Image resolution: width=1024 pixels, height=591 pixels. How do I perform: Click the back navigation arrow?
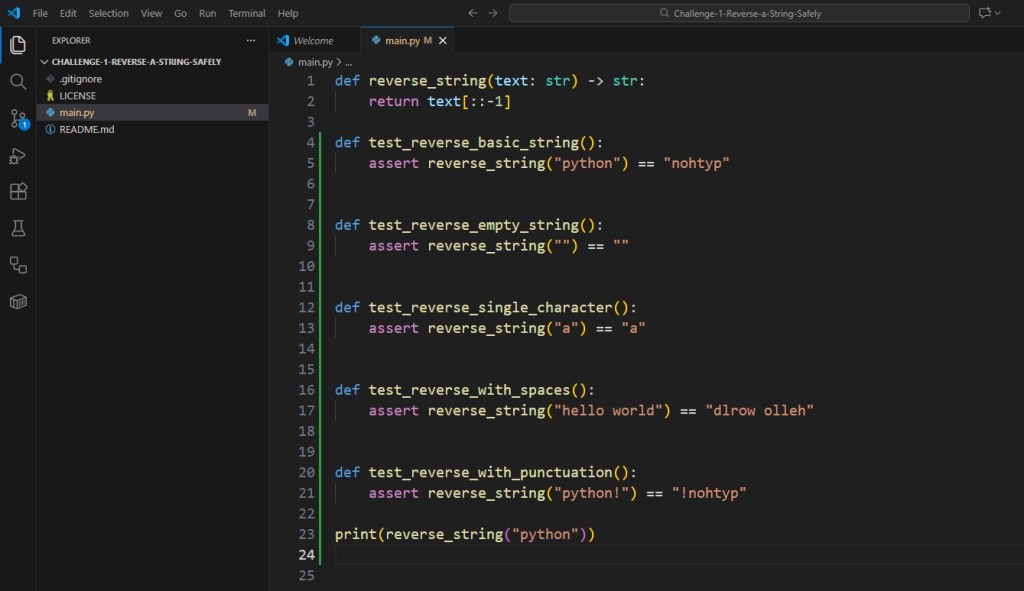(x=472, y=13)
